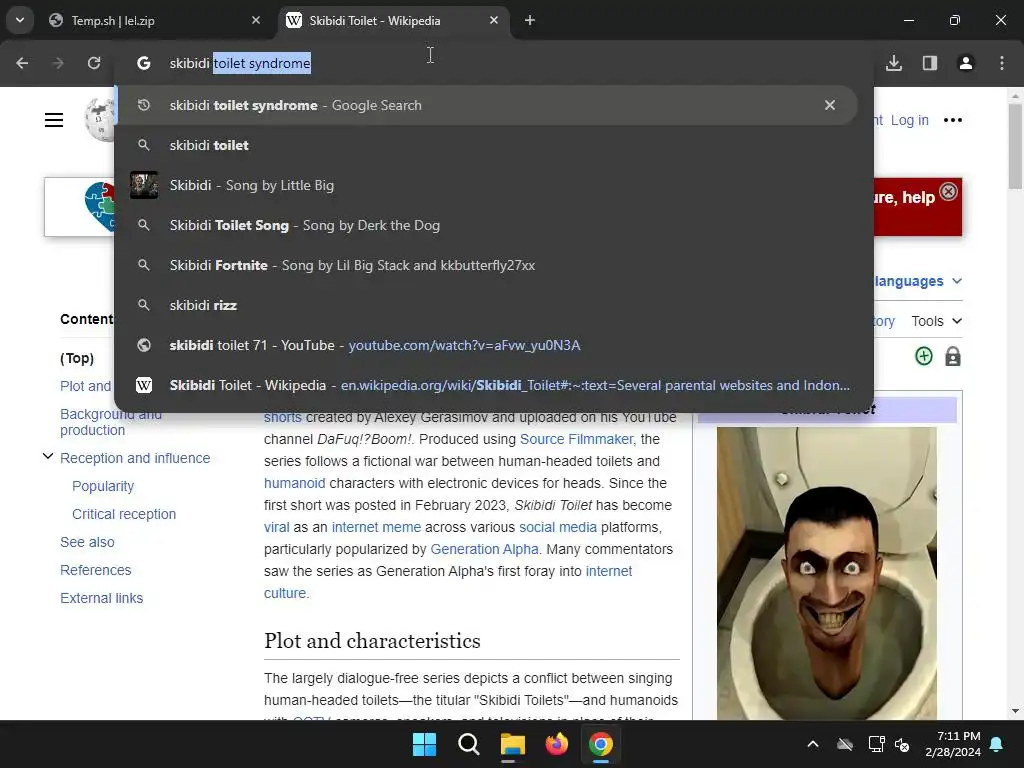Screen dimensions: 1024x768
Task: Click the muted volume tray icon
Action: point(903,744)
